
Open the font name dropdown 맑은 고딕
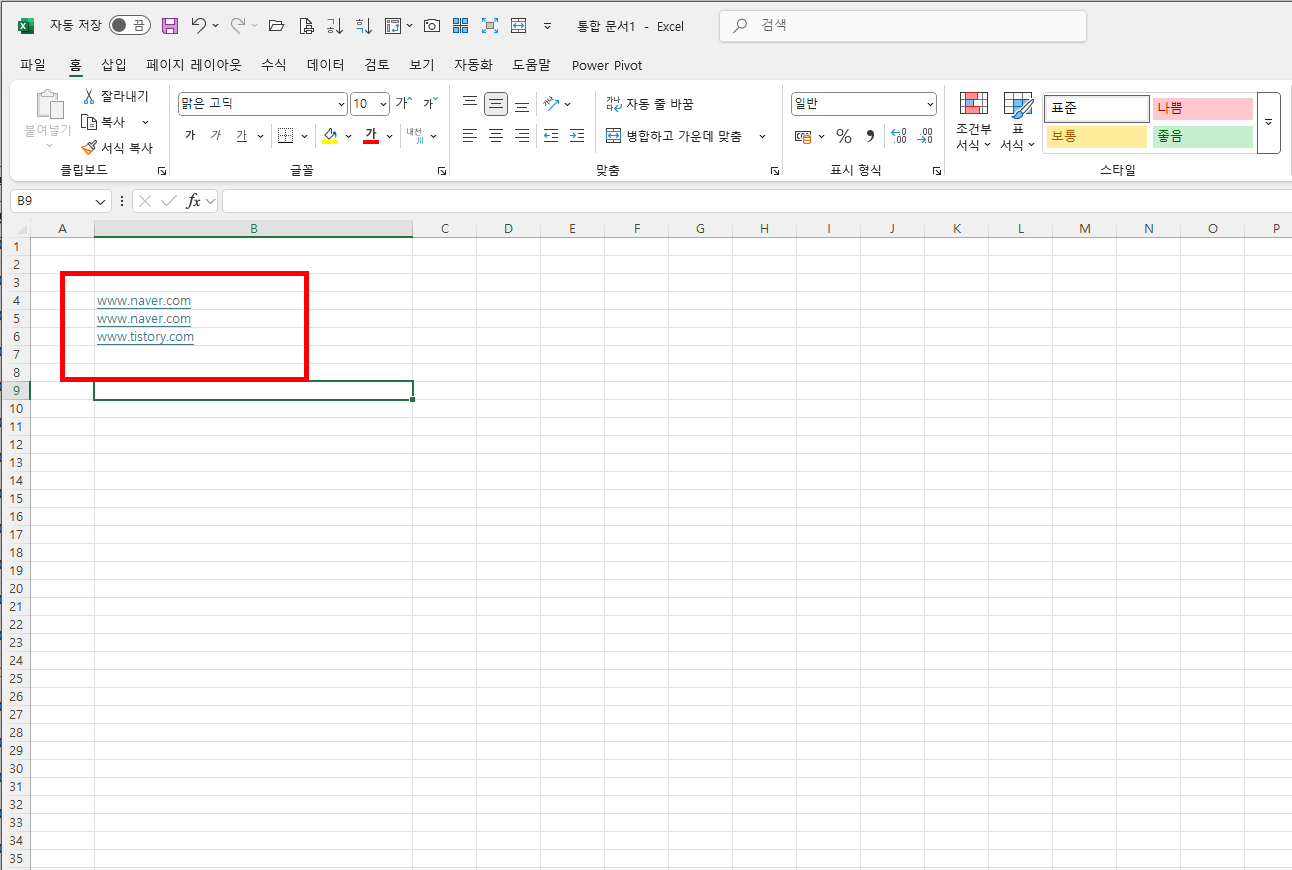[x=341, y=104]
